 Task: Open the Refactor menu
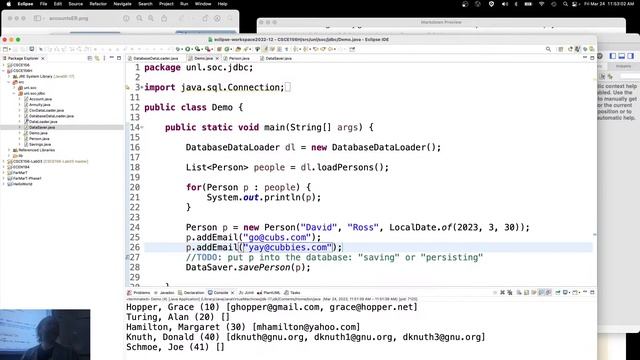(x=98, y=4)
